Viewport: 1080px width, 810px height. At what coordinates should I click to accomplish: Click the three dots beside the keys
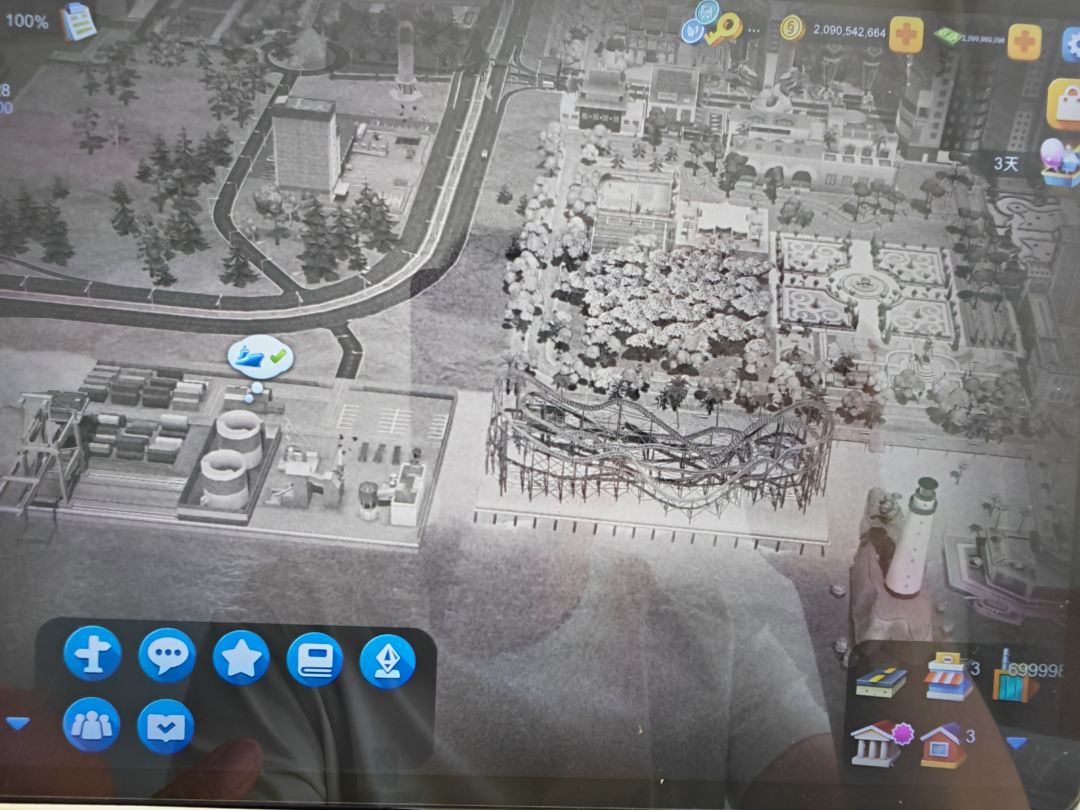[754, 30]
